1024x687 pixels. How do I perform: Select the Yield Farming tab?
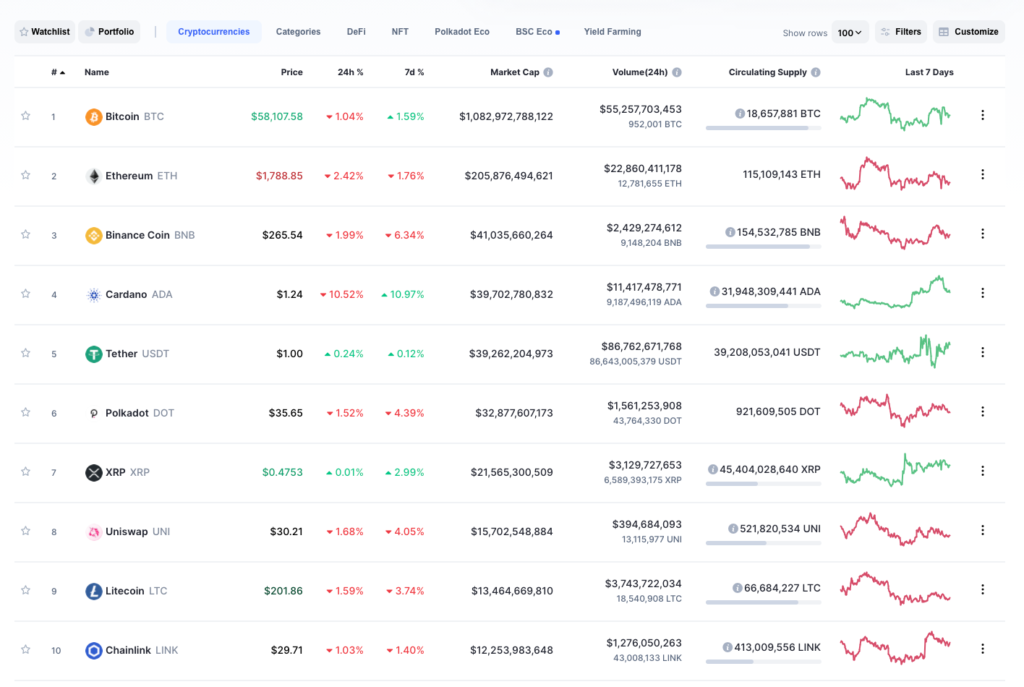point(613,31)
